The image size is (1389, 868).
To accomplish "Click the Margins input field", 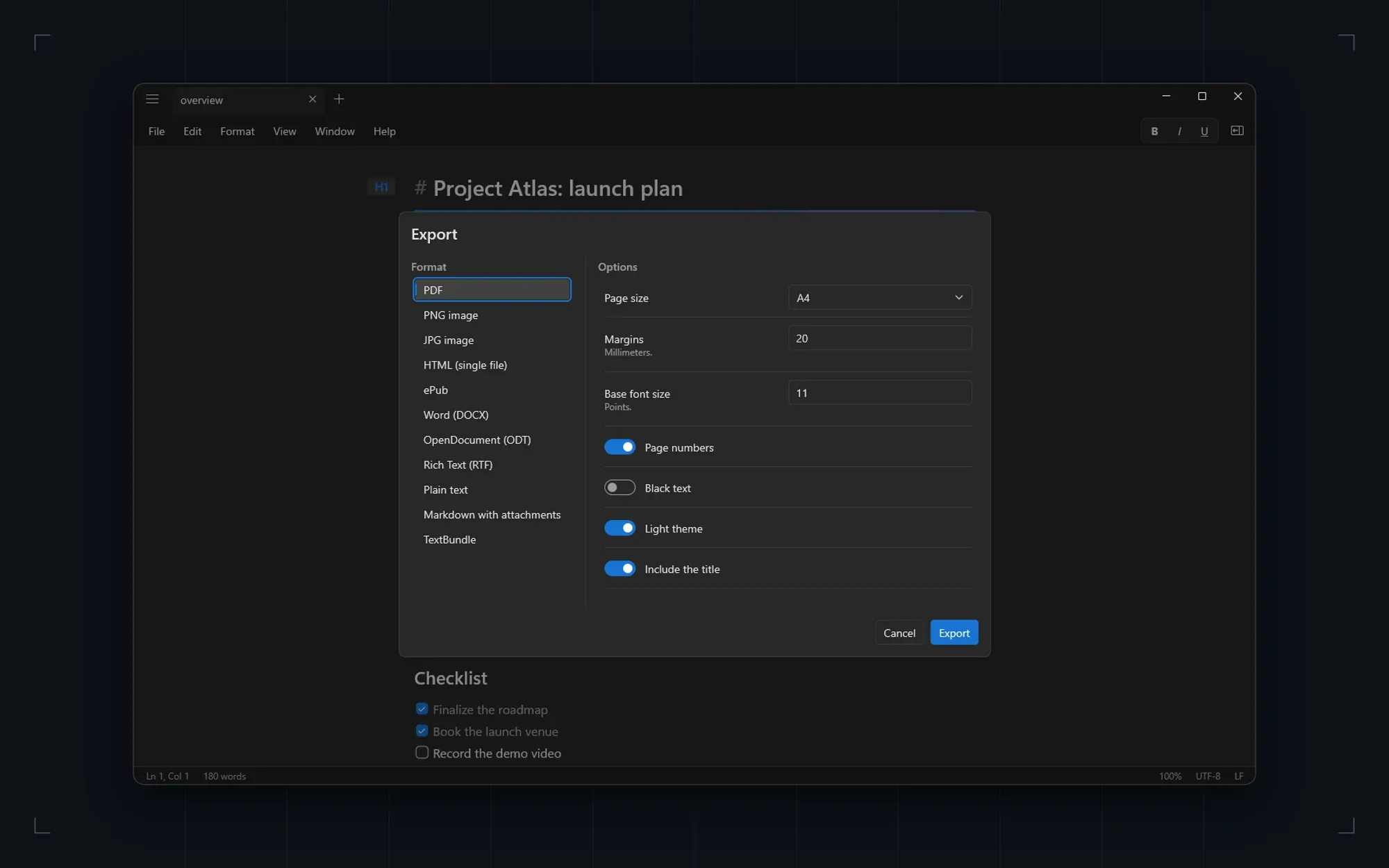I will coord(880,338).
